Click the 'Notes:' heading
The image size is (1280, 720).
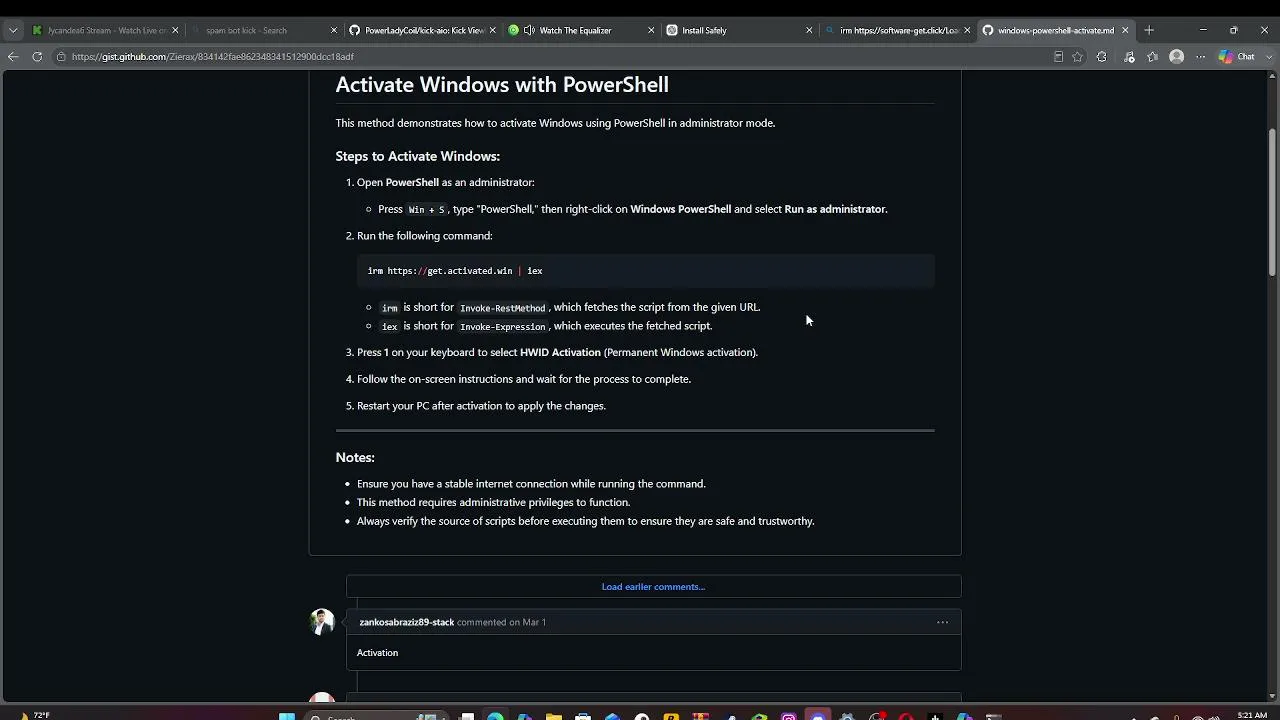coord(355,457)
